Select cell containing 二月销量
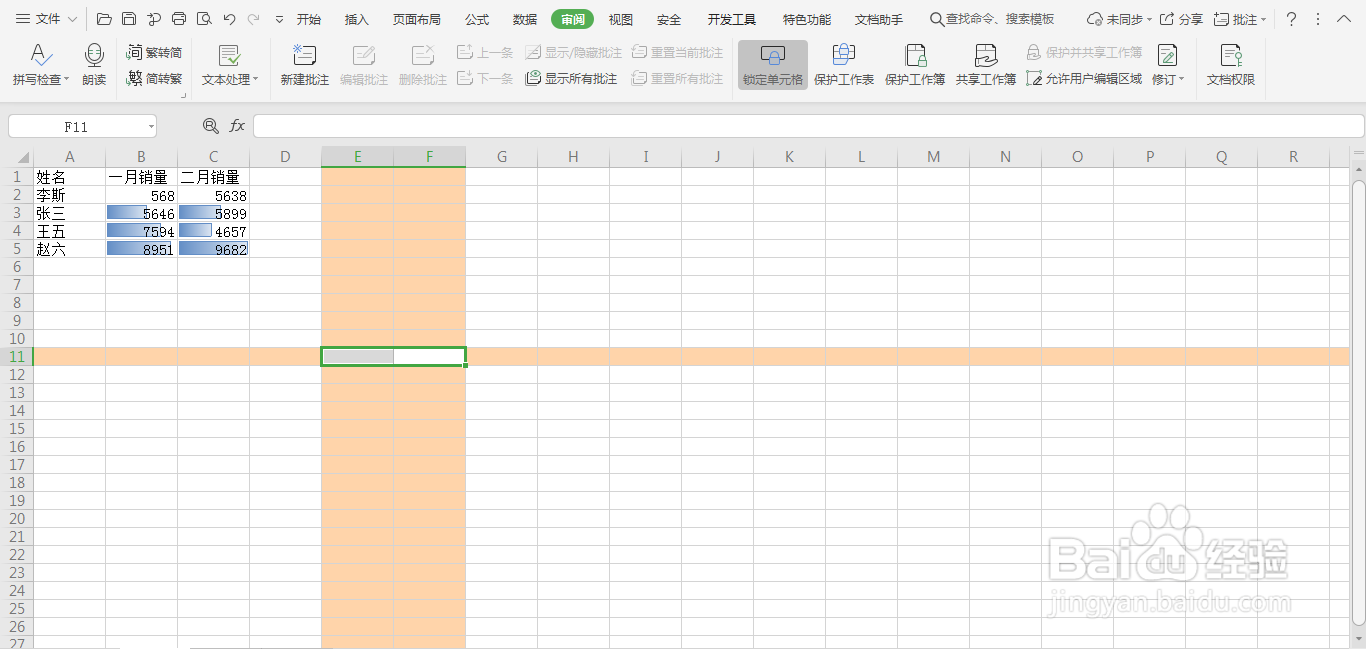 pos(213,177)
